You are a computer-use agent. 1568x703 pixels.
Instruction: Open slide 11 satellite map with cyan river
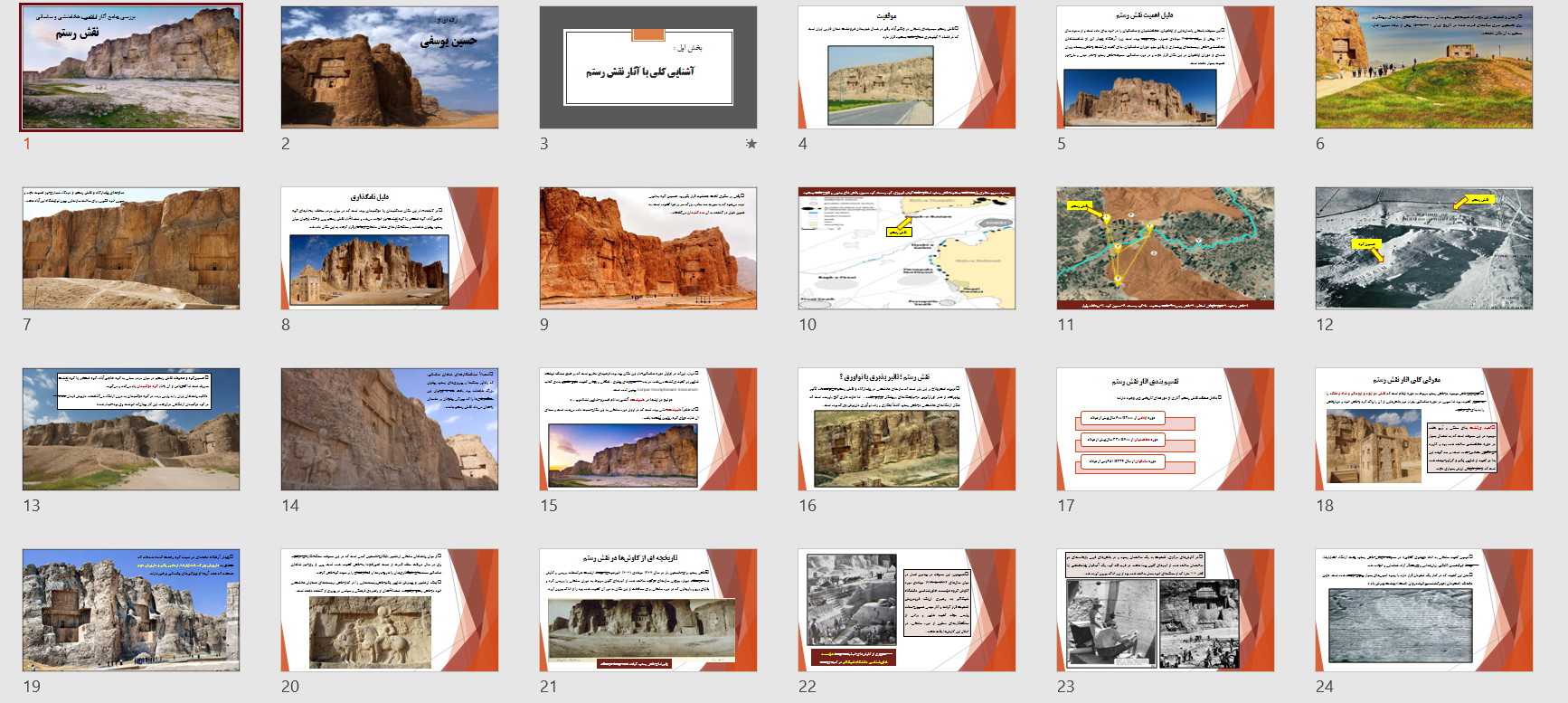click(x=1166, y=249)
